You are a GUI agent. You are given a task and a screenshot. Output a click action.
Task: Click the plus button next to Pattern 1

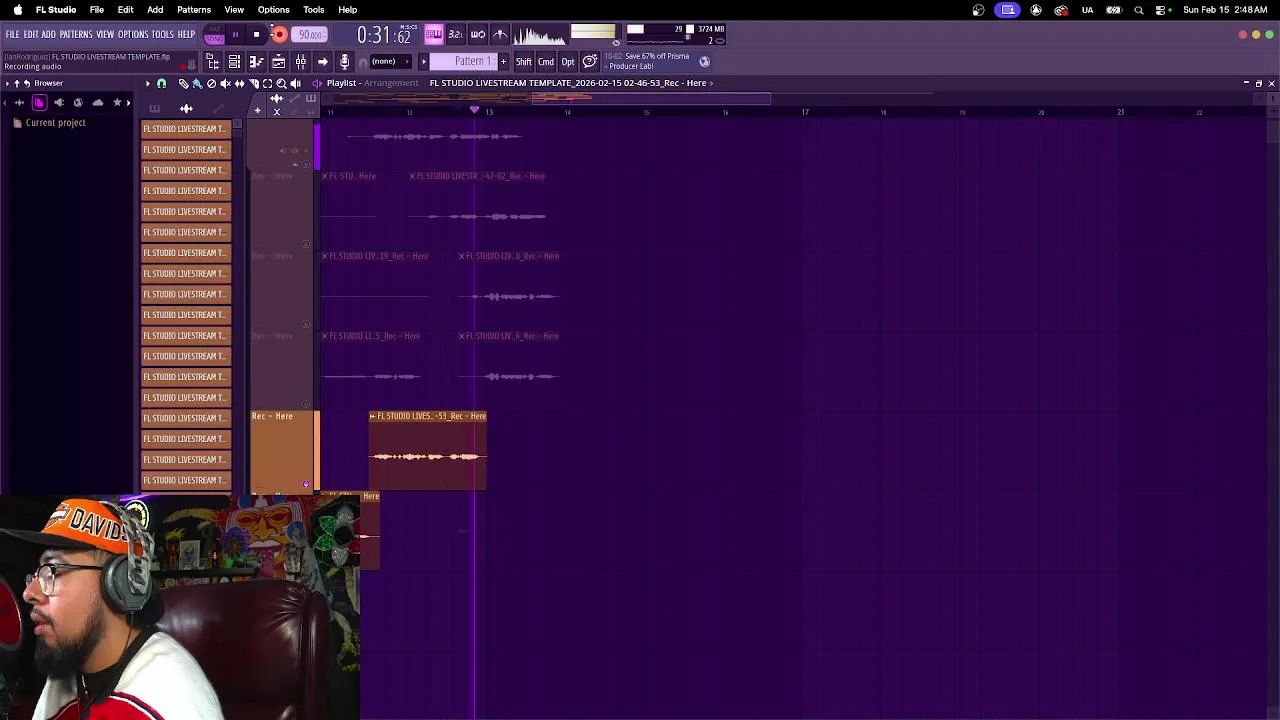(x=503, y=62)
